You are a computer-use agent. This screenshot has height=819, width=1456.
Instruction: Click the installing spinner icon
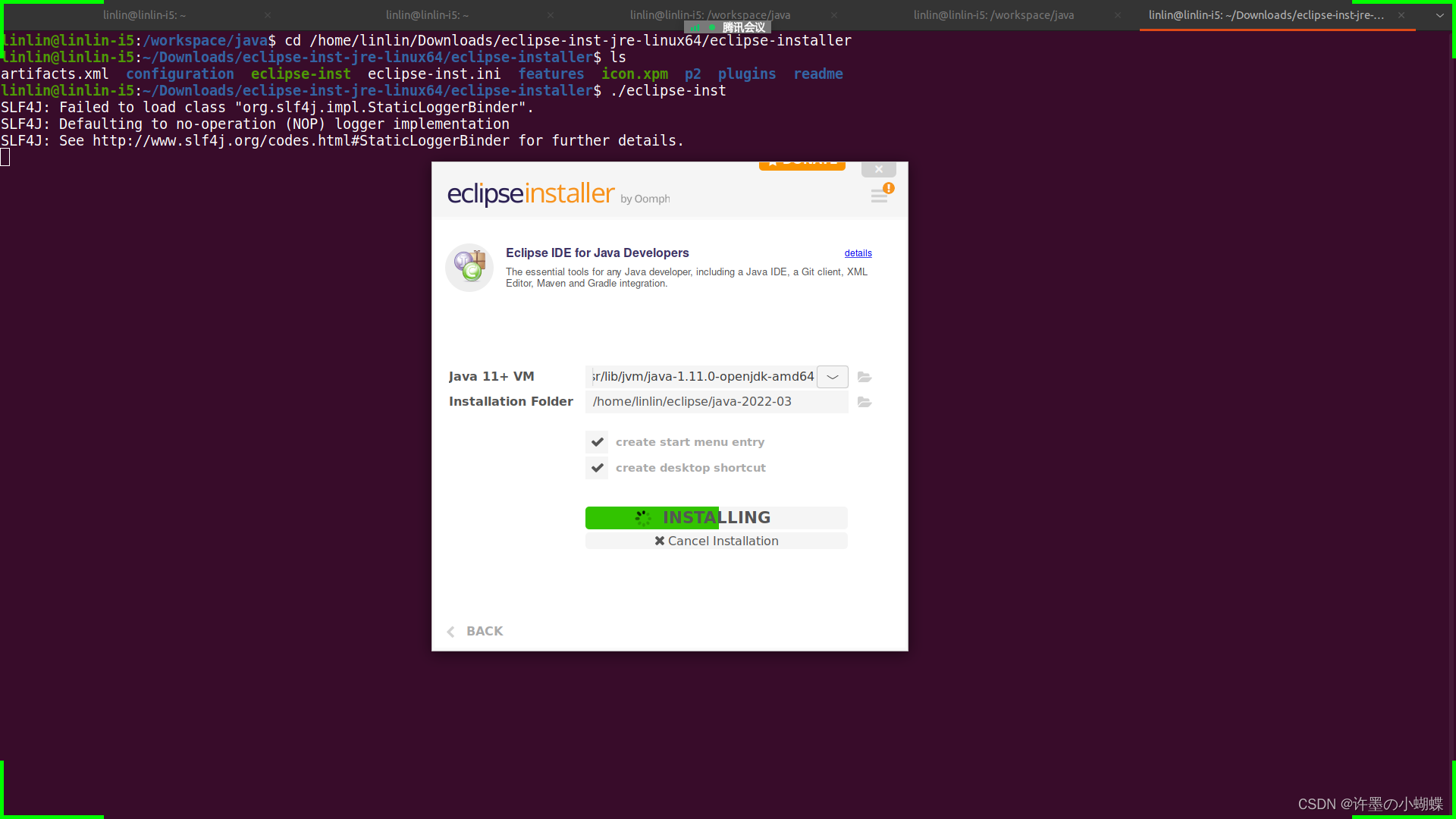pos(643,518)
